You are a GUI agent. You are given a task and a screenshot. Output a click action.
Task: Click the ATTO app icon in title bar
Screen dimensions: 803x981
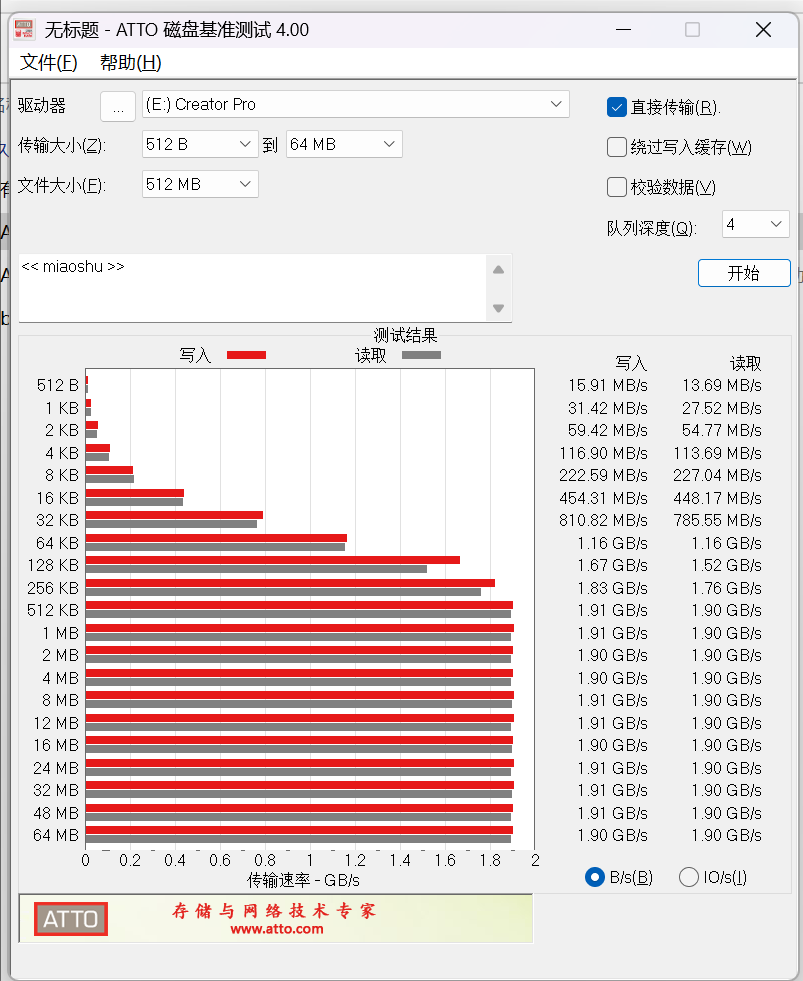(x=24, y=29)
